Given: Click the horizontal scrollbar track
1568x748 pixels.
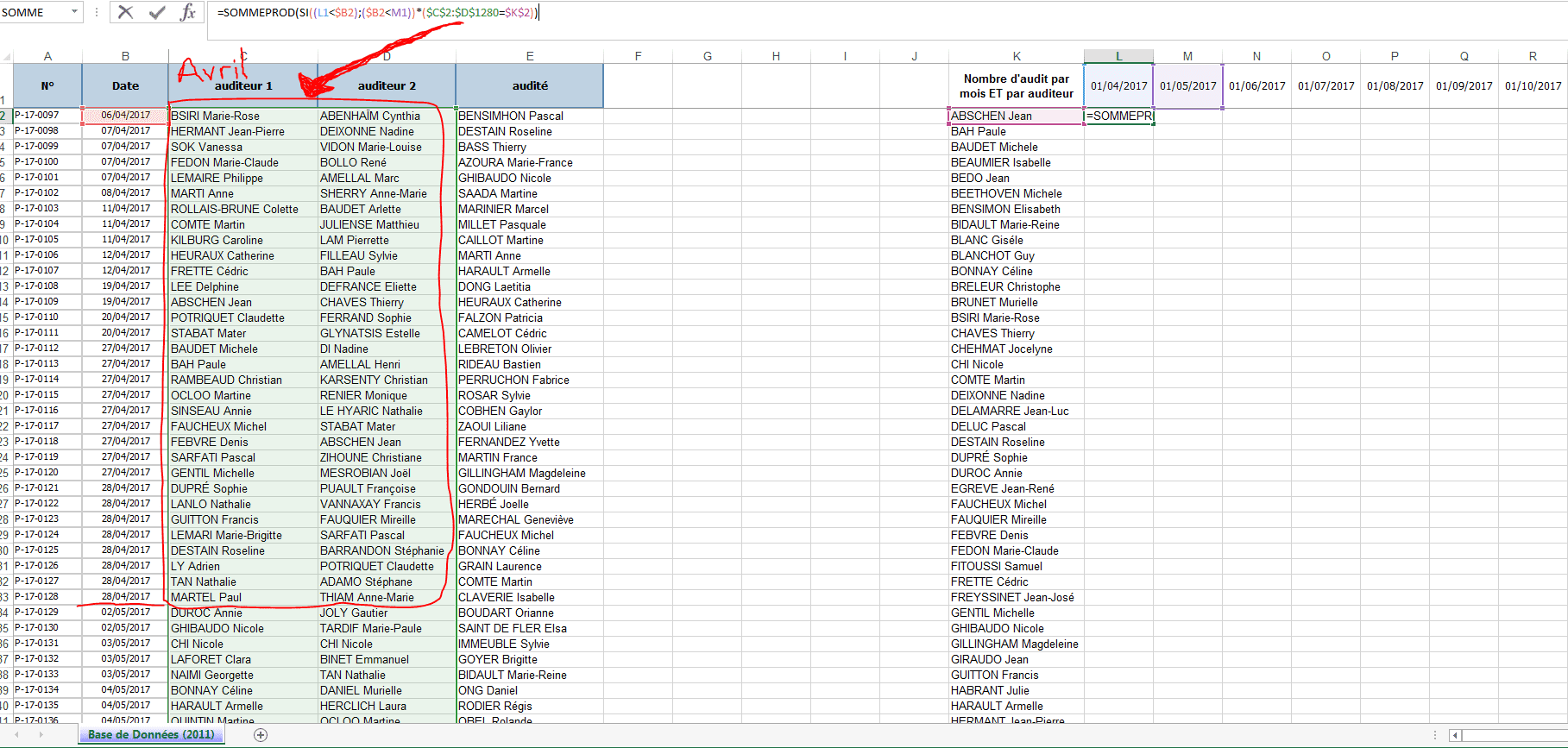Looking at the screenshot, I should click(x=1510, y=735).
